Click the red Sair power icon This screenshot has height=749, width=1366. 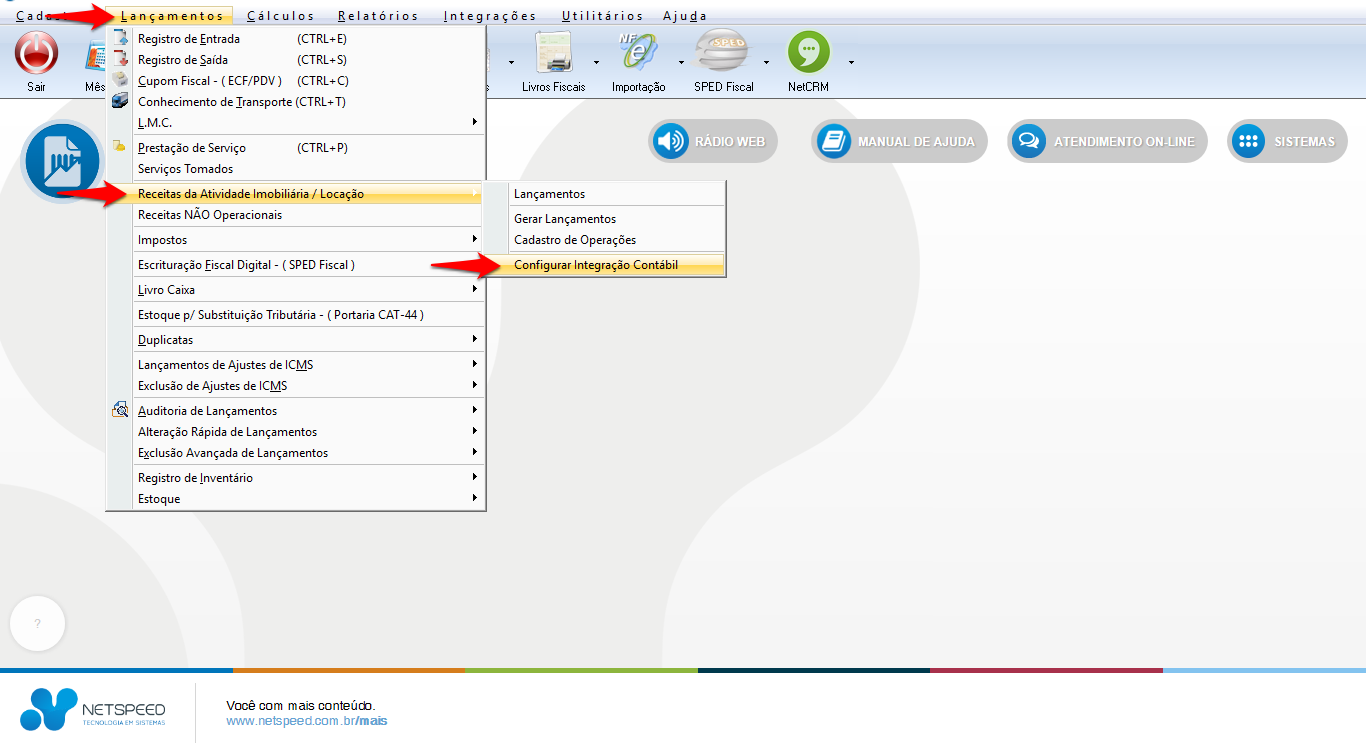(x=36, y=52)
